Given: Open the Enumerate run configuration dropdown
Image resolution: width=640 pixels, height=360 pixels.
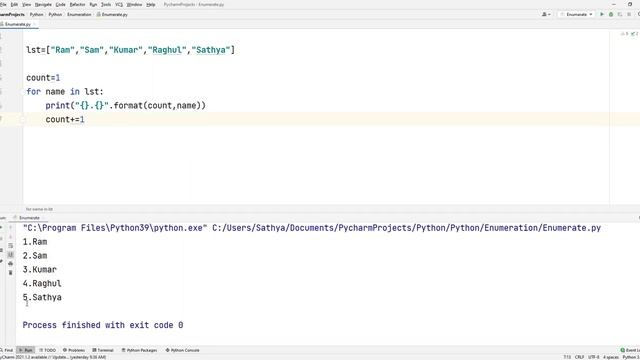Looking at the screenshot, I should coord(576,14).
